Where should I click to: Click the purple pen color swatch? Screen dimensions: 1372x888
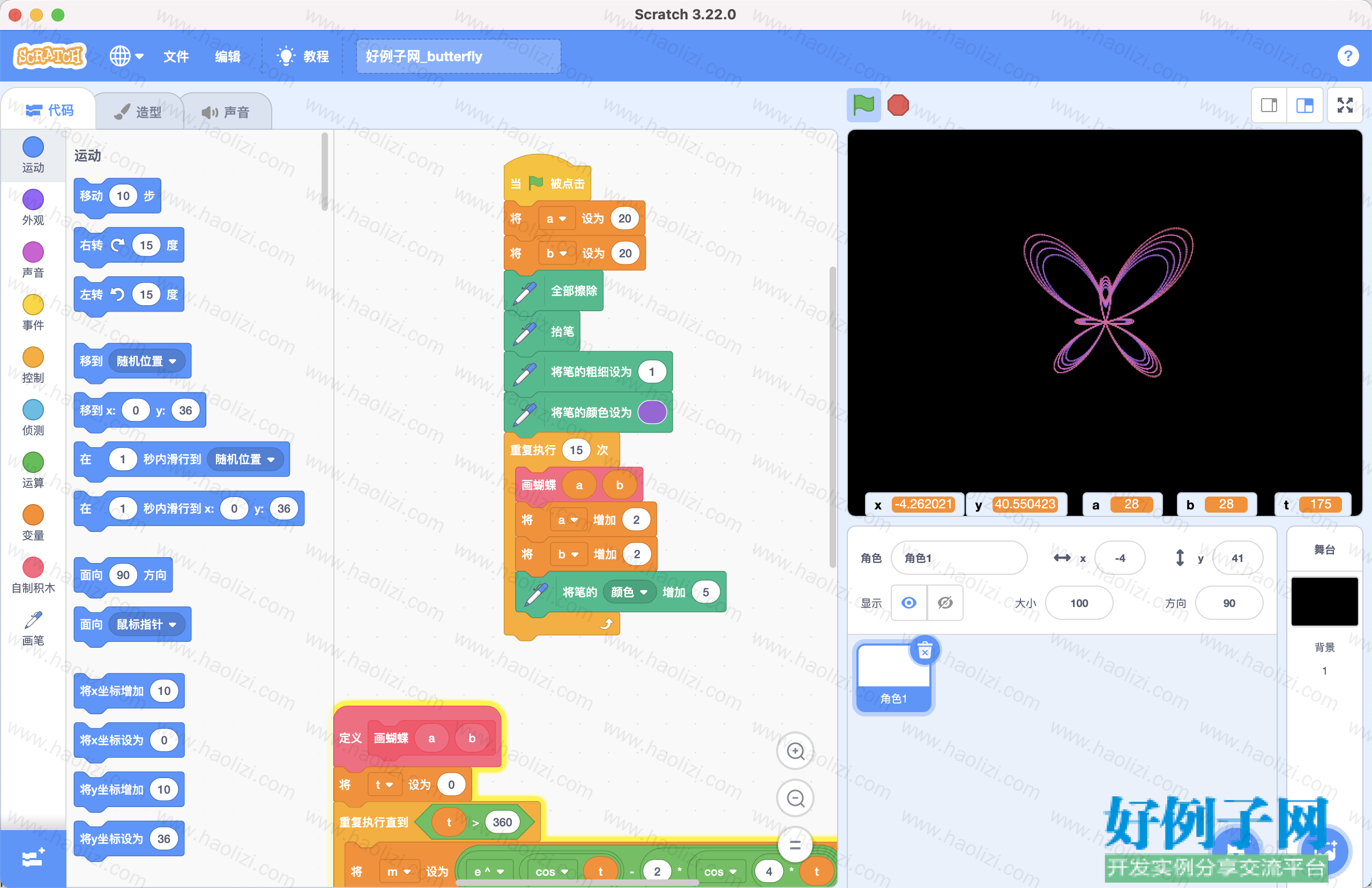[x=652, y=412]
